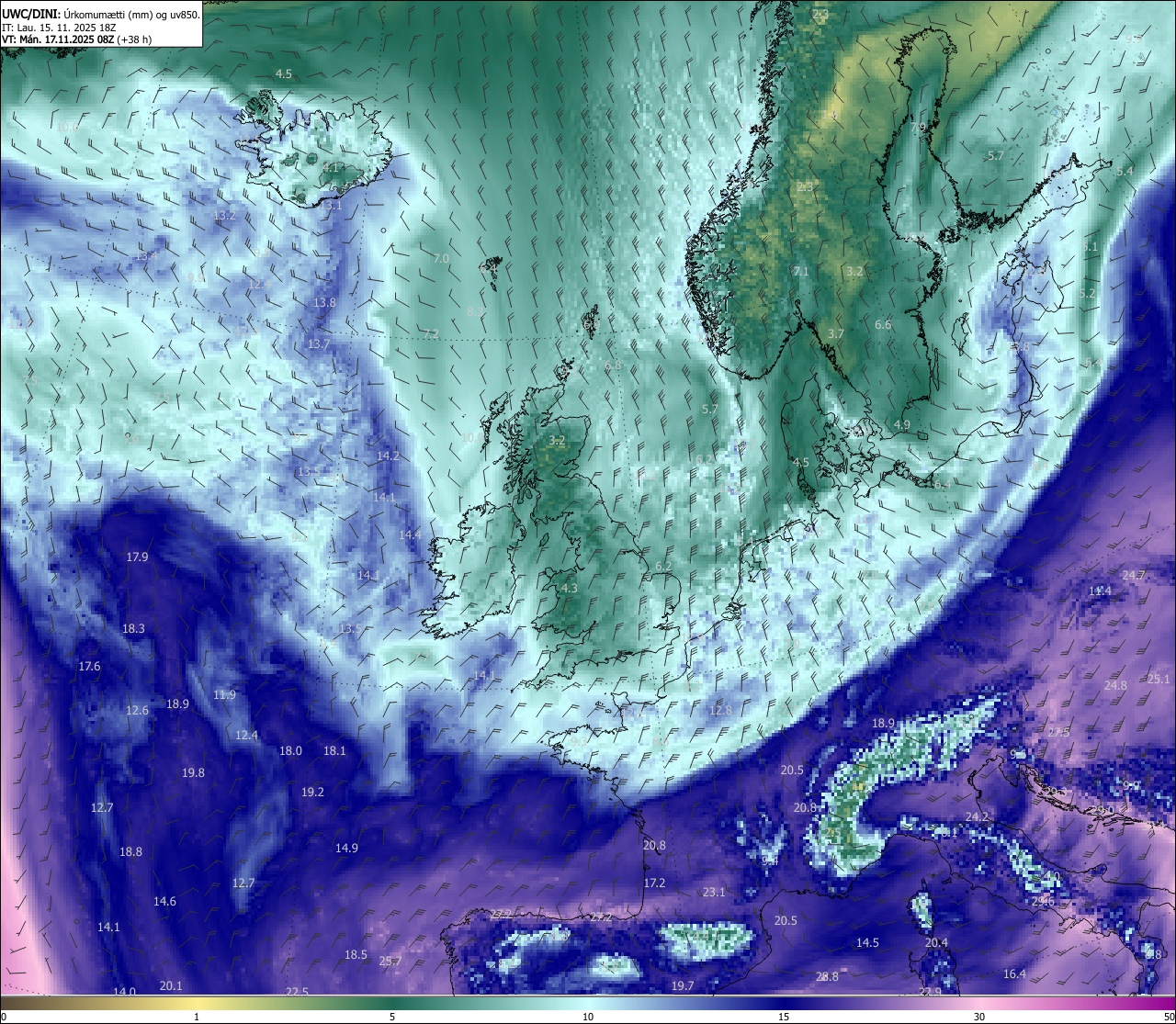Screen dimensions: 1176x1024
Task: Click the map value '11.9'
Action: click(224, 694)
